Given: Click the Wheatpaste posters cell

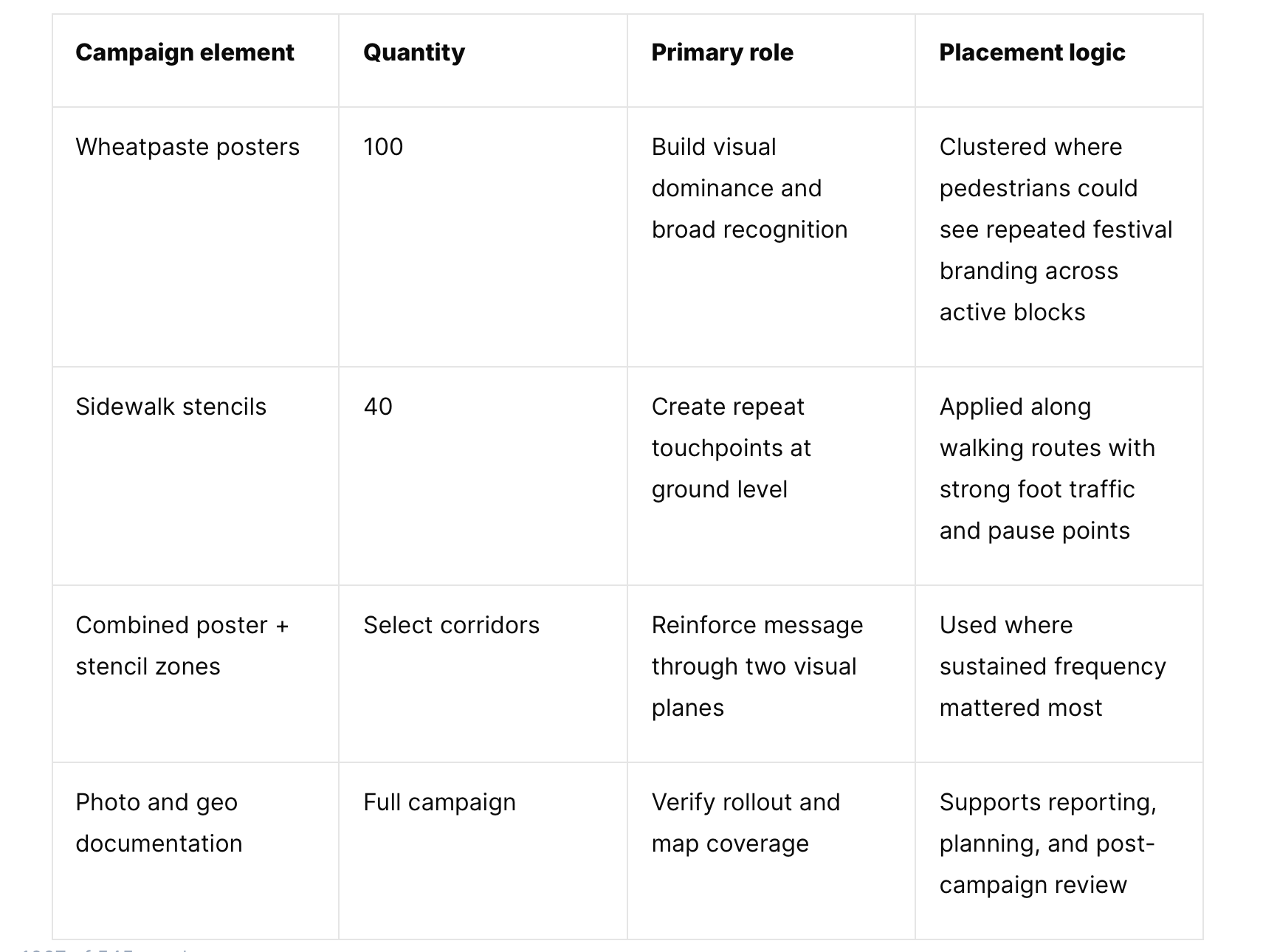Looking at the screenshot, I should point(196,237).
